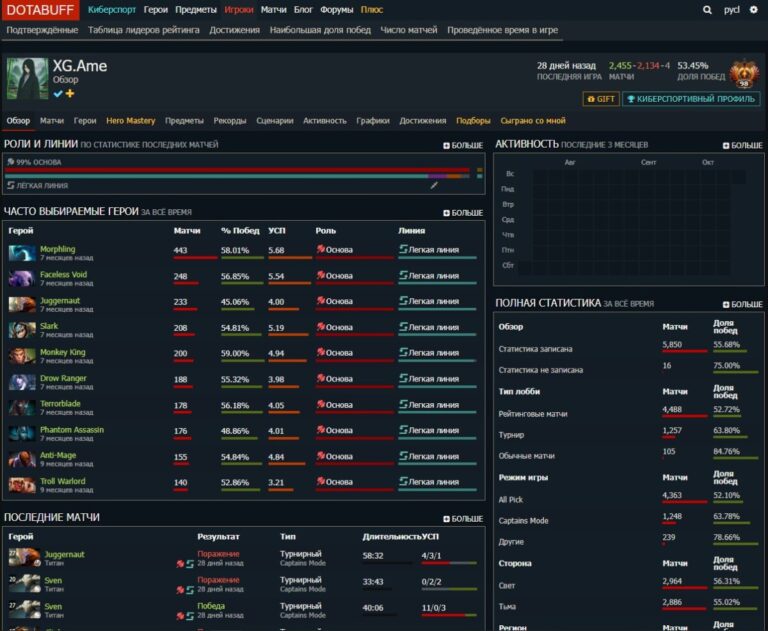Open Блог menu item
Screen dimensions: 768x631
[x=303, y=10]
